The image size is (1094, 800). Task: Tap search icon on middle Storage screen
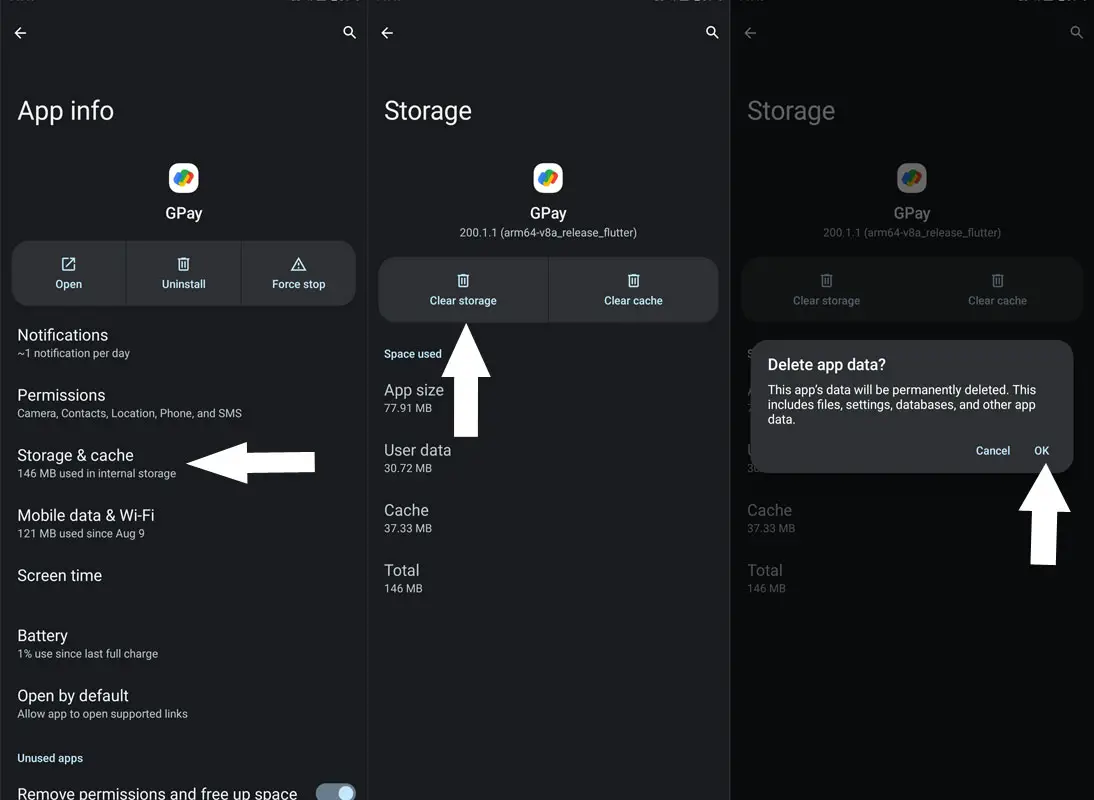click(712, 32)
